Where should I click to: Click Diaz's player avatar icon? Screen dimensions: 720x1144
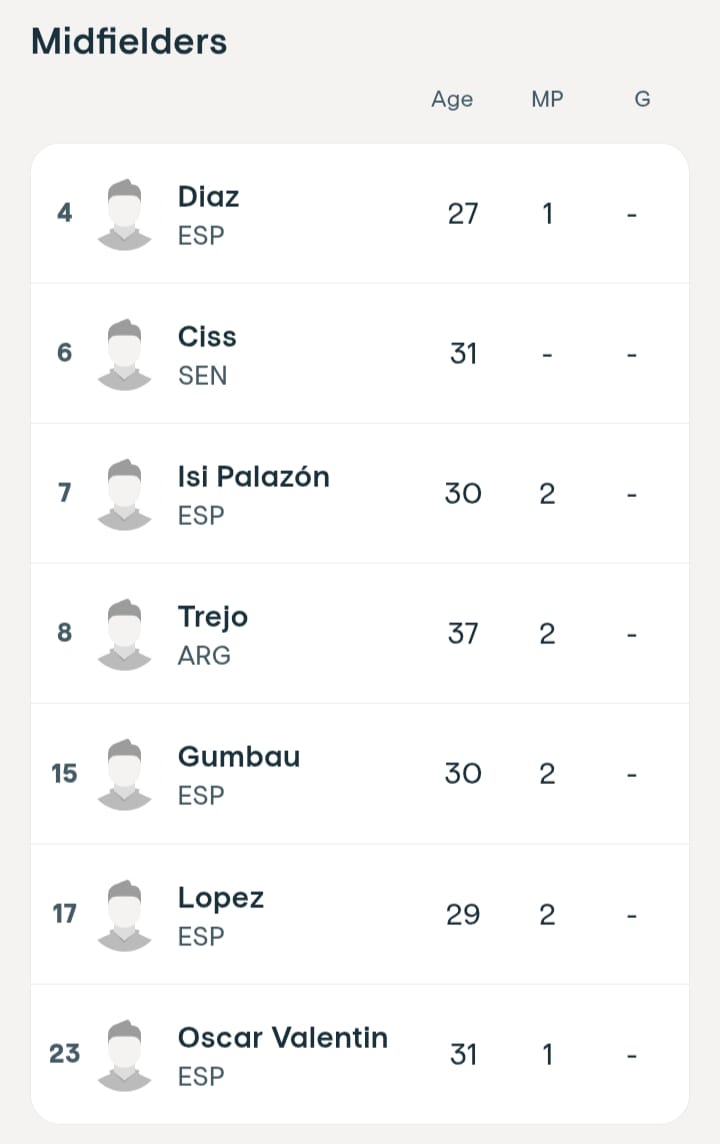124,213
